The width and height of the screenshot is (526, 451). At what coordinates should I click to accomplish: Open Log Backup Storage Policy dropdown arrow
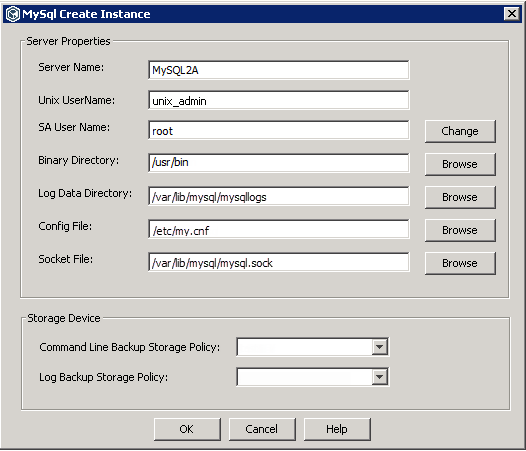(379, 377)
